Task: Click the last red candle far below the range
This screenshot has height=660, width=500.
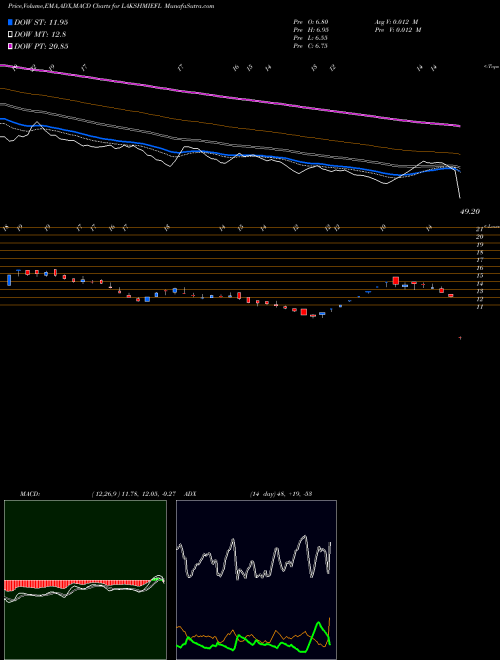Action: click(x=460, y=338)
